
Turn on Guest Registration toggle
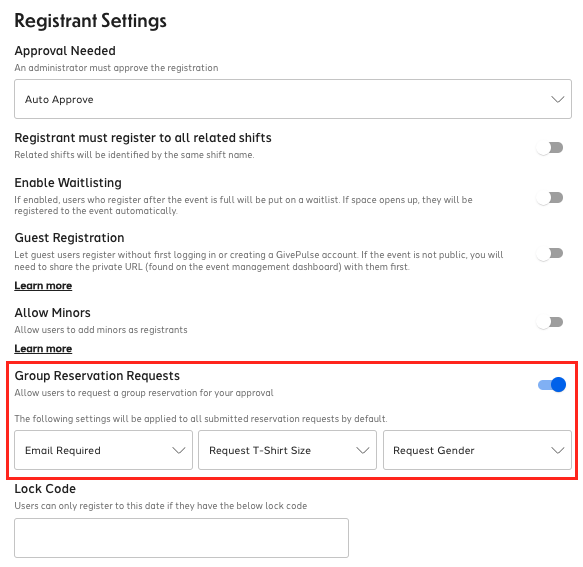[x=550, y=254]
